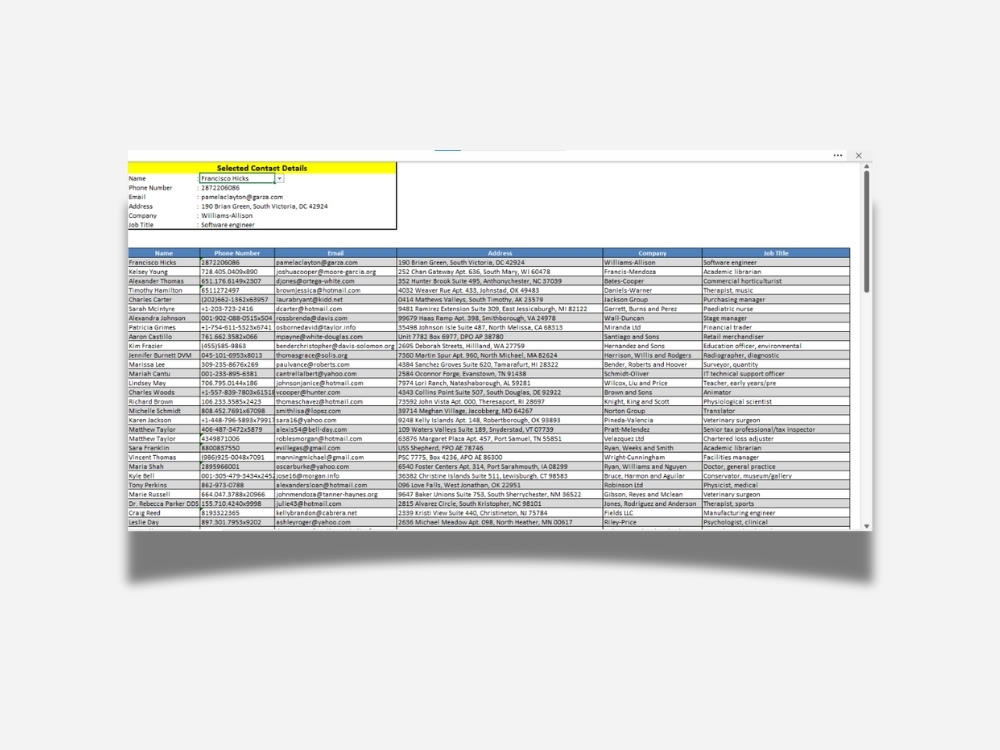The width and height of the screenshot is (1000, 750).
Task: Click the brownjessica@hotmail.com email cell
Action: (335, 290)
